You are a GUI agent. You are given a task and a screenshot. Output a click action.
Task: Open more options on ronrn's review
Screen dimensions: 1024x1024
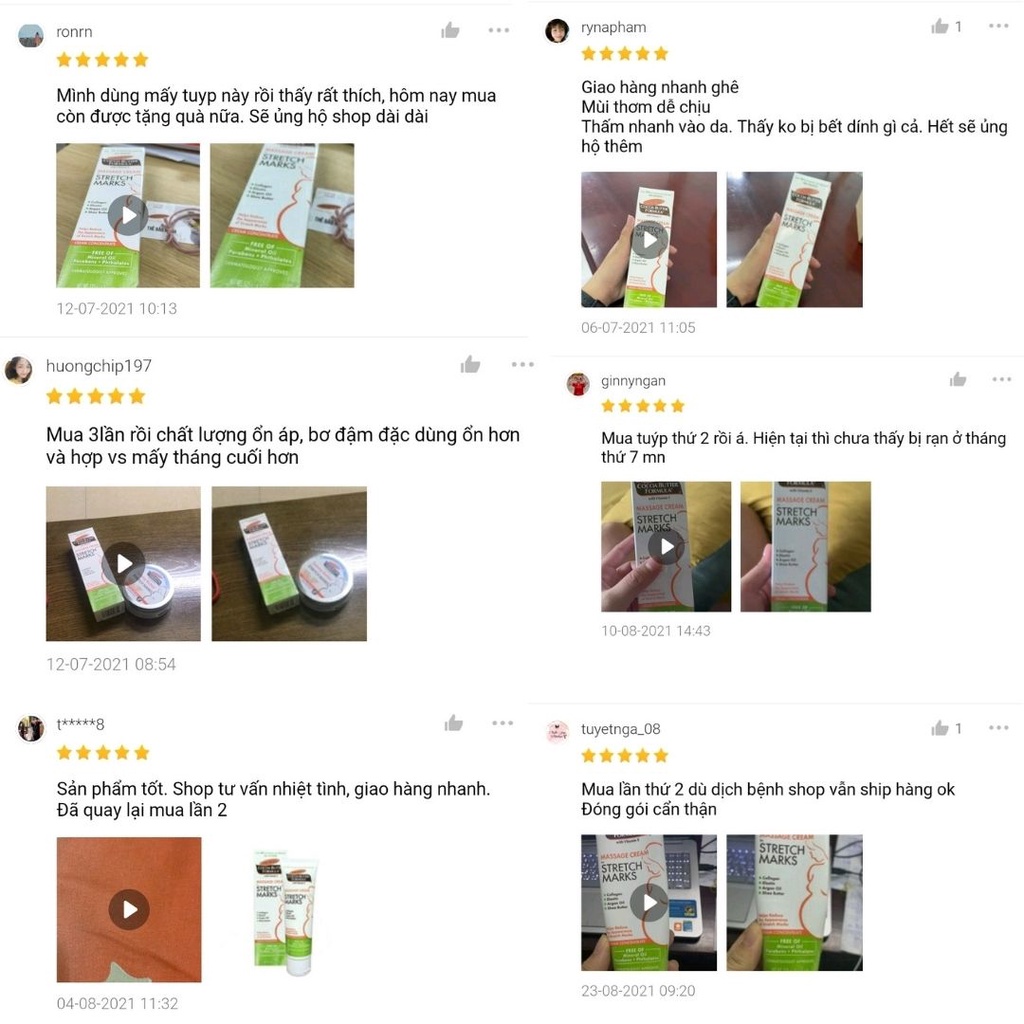pos(499,30)
